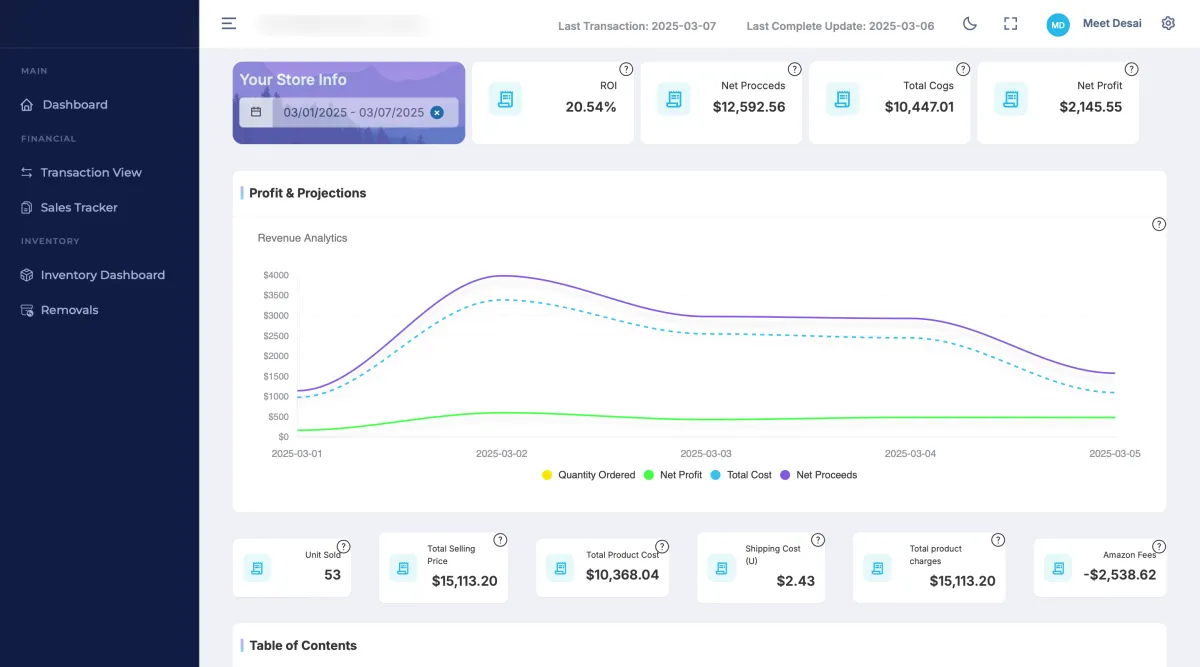
Task: Click help icon on ROI card
Action: (x=626, y=69)
